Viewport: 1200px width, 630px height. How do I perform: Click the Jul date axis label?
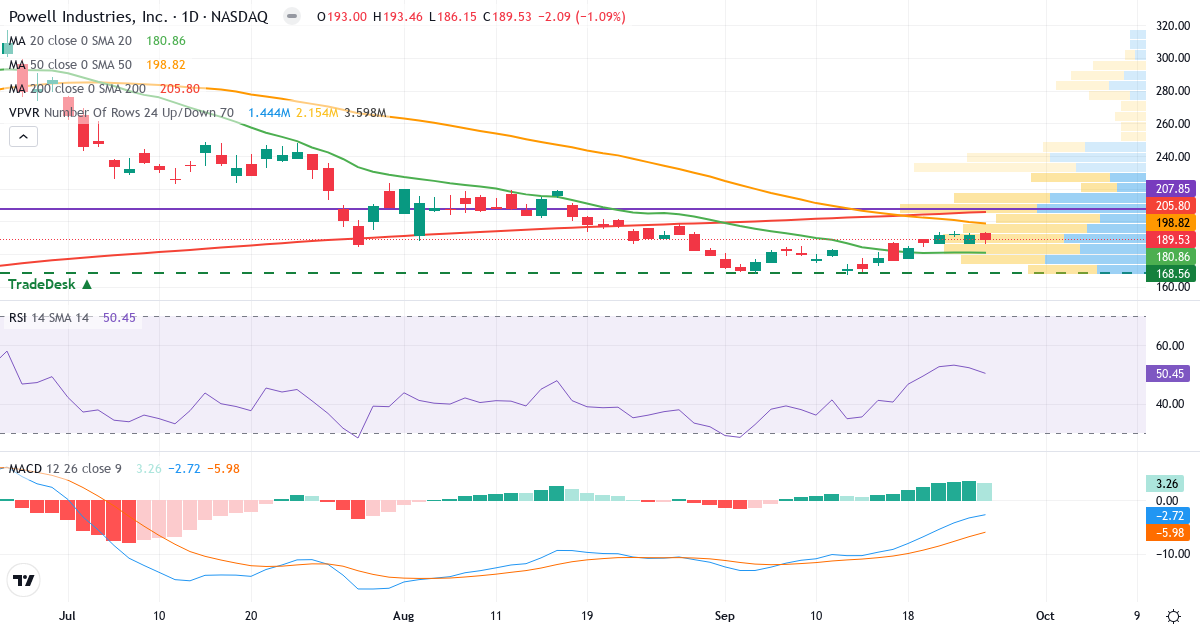click(x=68, y=616)
